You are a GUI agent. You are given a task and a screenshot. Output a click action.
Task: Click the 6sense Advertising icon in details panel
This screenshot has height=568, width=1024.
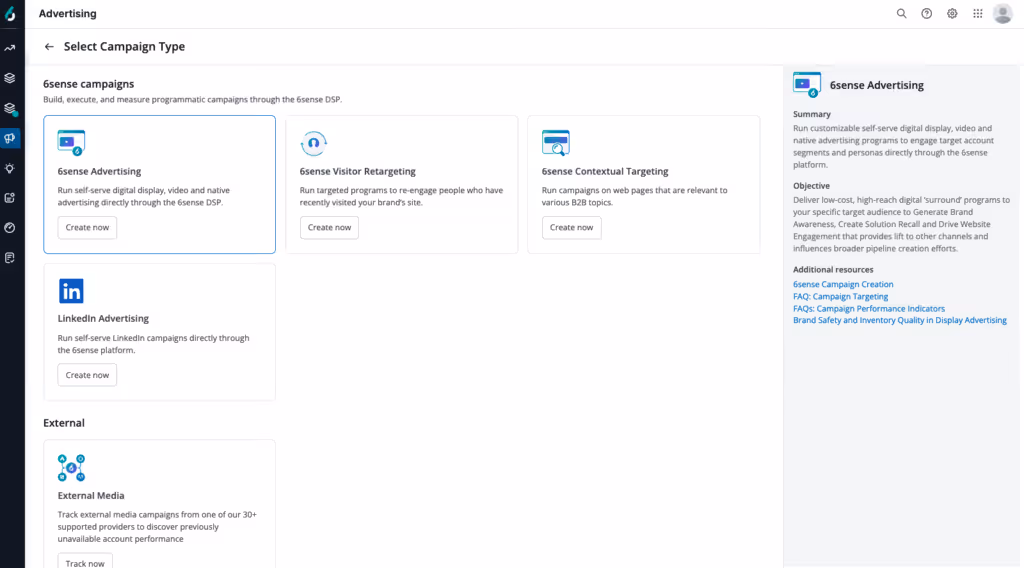coord(807,85)
